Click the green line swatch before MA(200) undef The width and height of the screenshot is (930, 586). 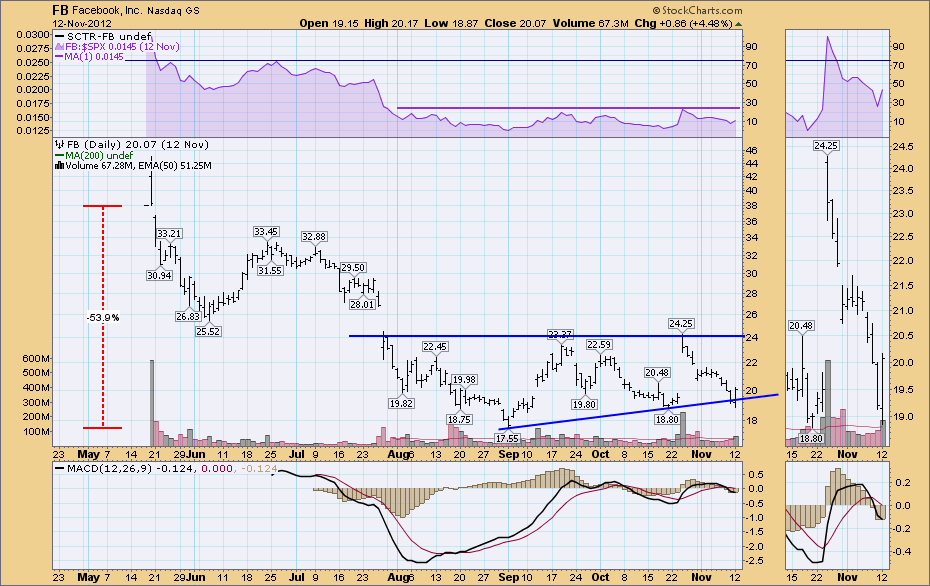tap(59, 155)
